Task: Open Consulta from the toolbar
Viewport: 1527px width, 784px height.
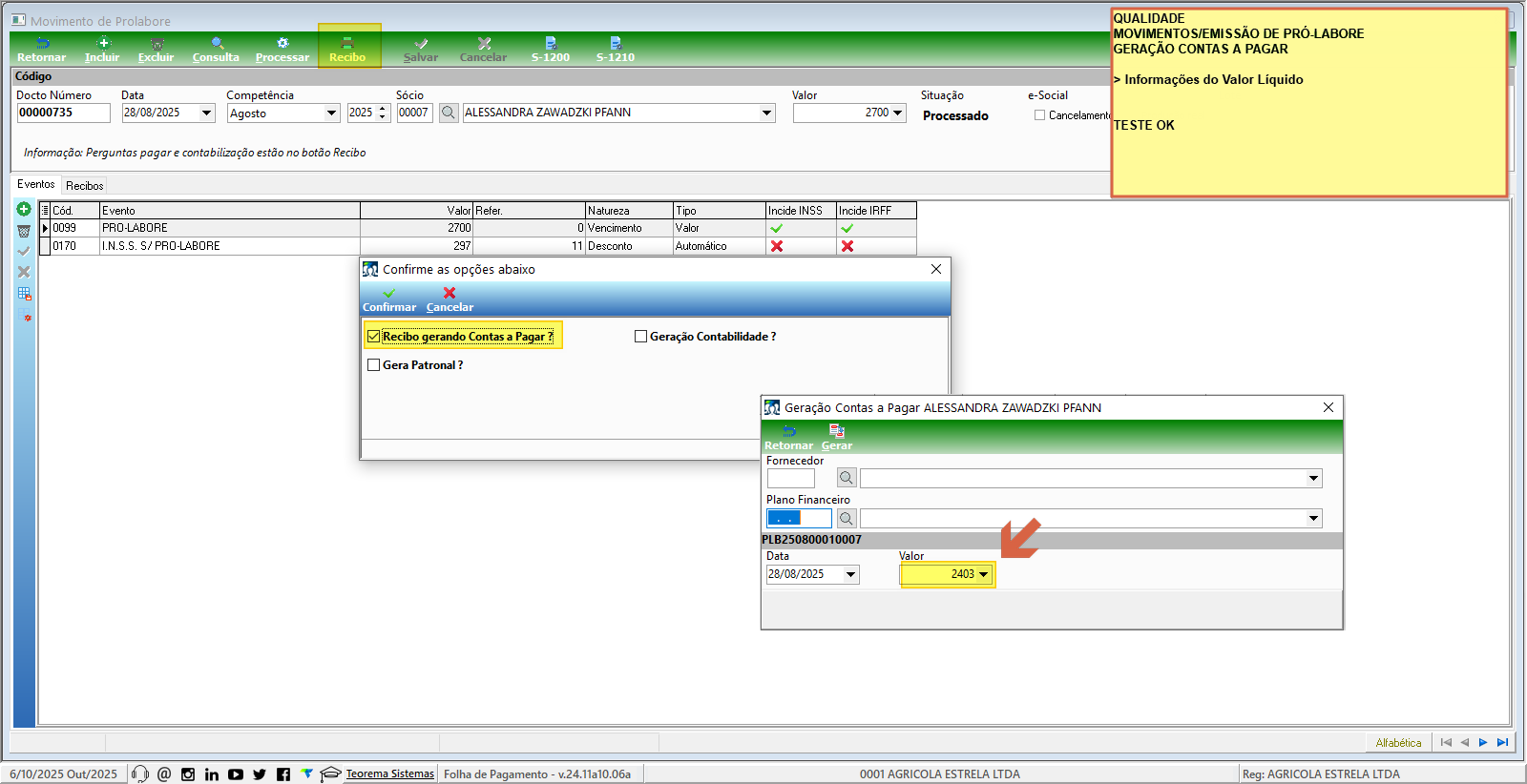Action: pos(217,44)
